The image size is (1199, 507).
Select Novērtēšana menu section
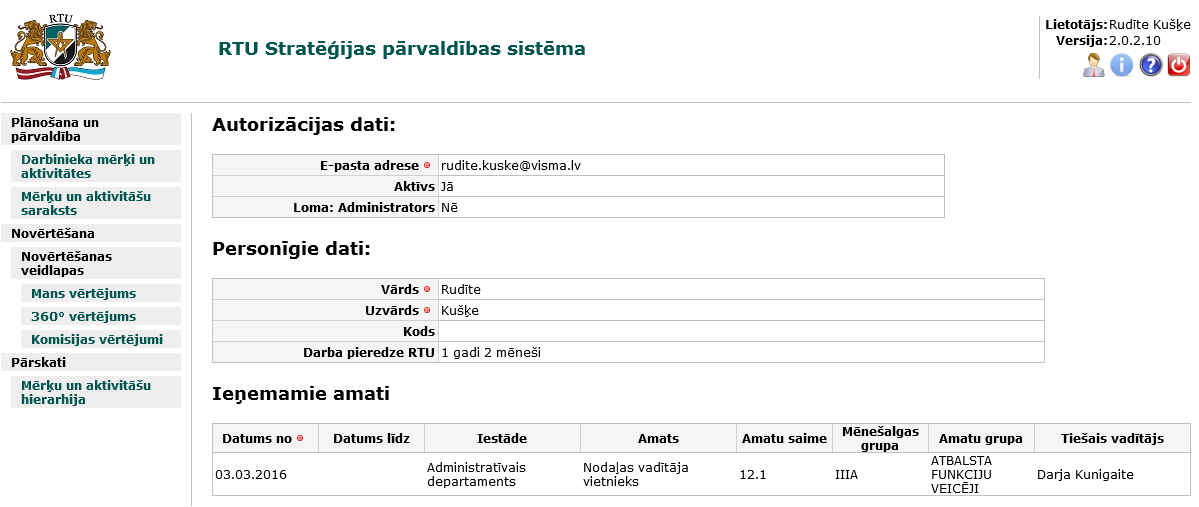(x=91, y=233)
